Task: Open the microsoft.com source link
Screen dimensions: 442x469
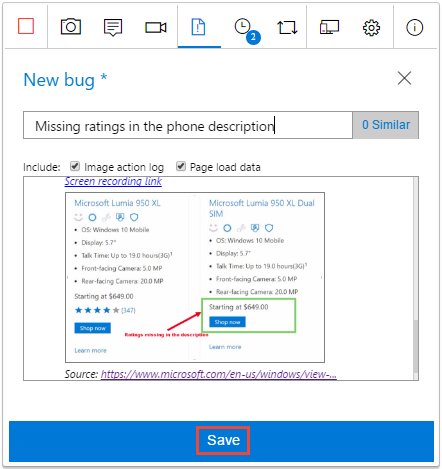Action: click(219, 374)
